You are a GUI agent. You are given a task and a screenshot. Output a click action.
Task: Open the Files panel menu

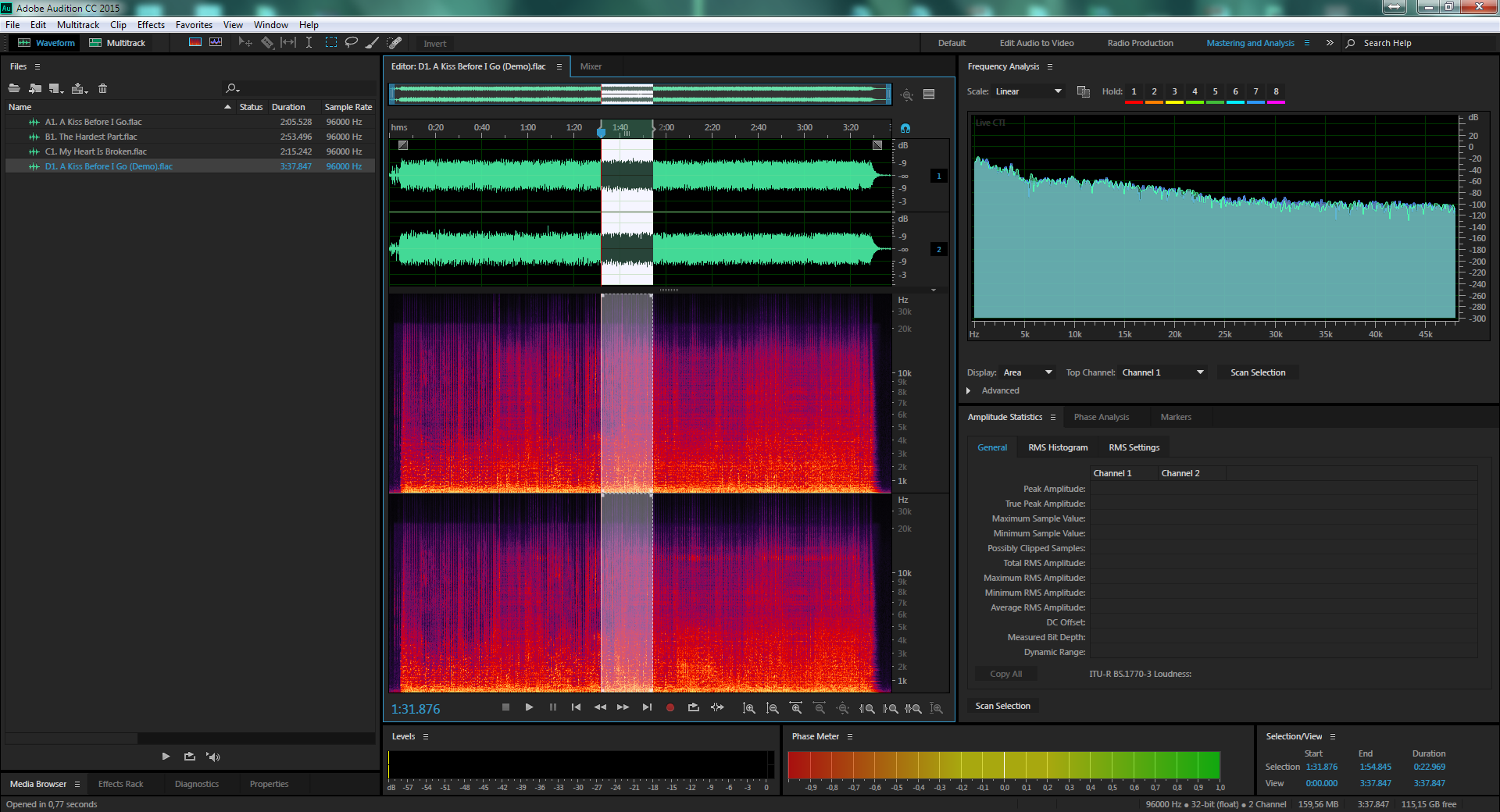coord(37,66)
